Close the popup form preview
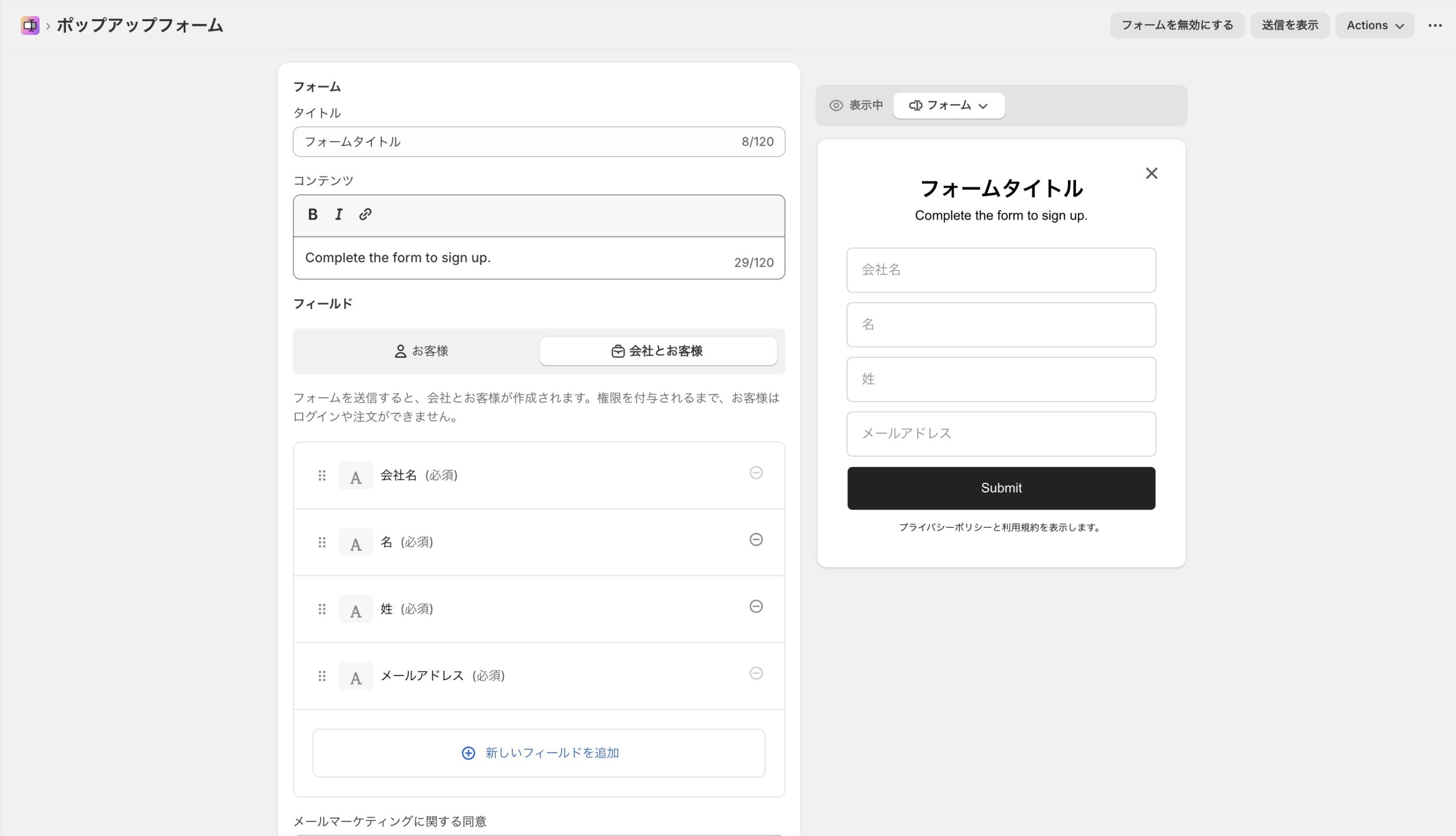The height and width of the screenshot is (836, 1456). (x=1151, y=173)
